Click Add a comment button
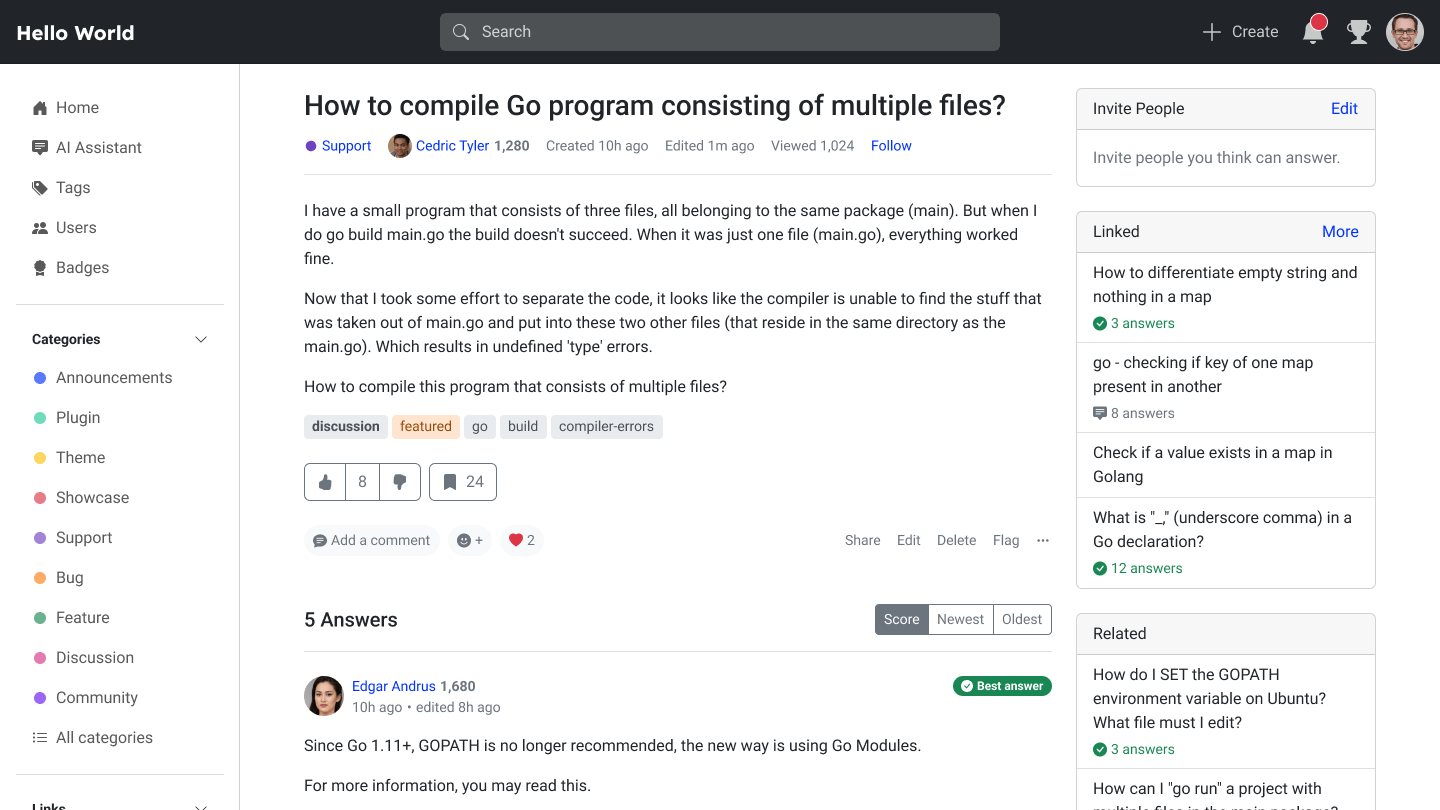This screenshot has height=810, width=1440. pyautogui.click(x=372, y=540)
